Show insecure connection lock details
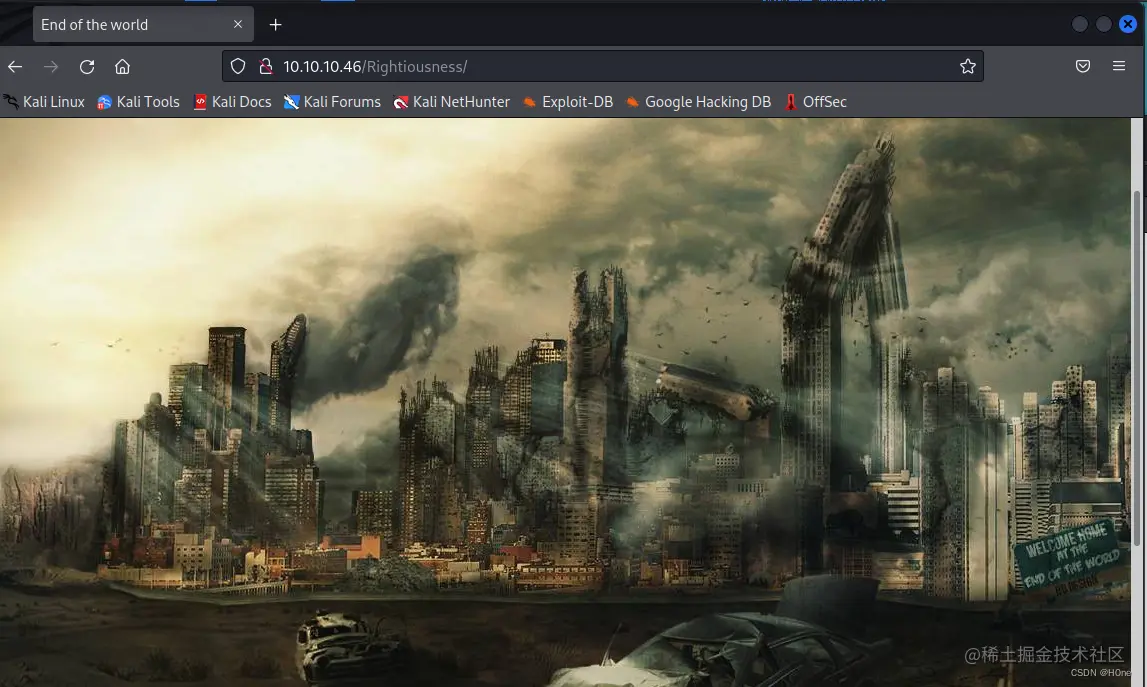 click(266, 67)
